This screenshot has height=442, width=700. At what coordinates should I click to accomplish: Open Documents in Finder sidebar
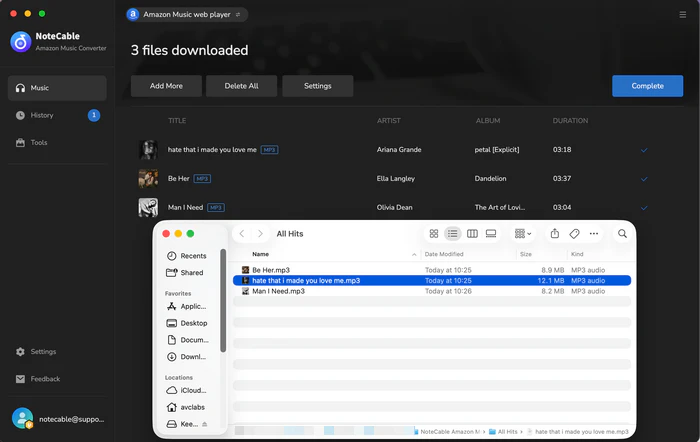(x=187, y=340)
